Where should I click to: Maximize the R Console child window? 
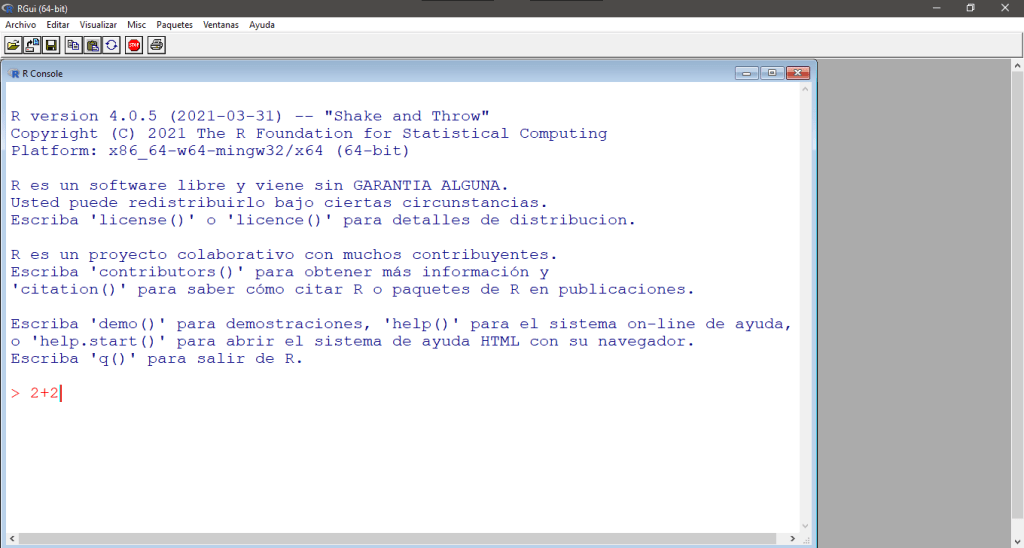772,73
